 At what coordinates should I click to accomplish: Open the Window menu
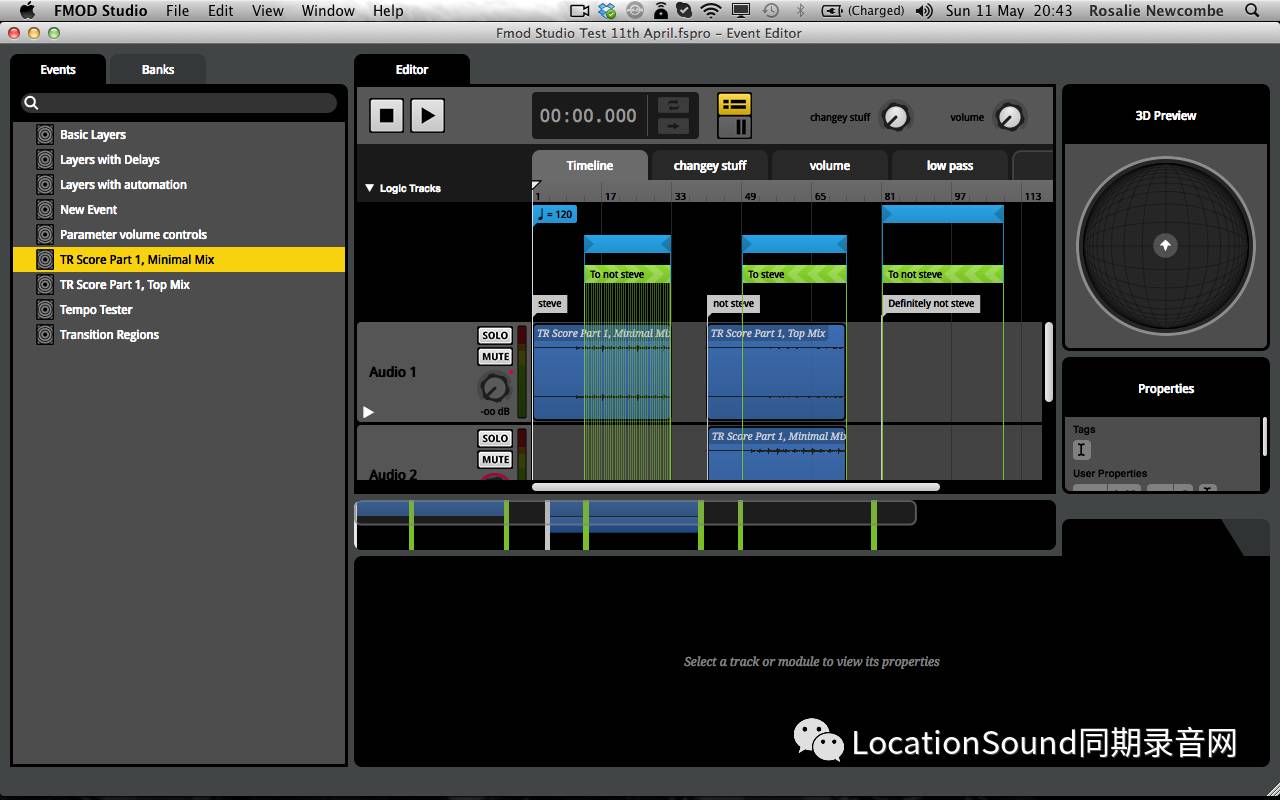coord(327,11)
